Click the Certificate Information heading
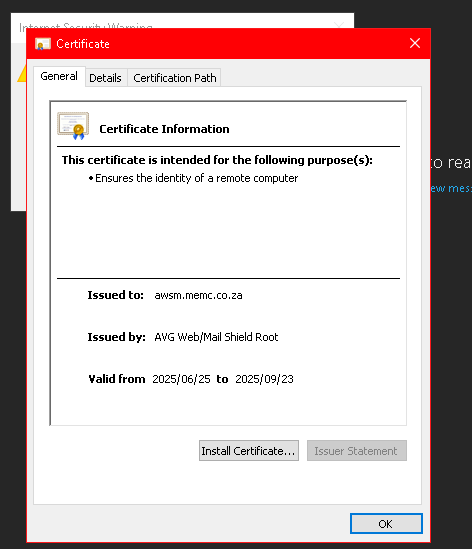The height and width of the screenshot is (549, 472). pyautogui.click(x=164, y=129)
